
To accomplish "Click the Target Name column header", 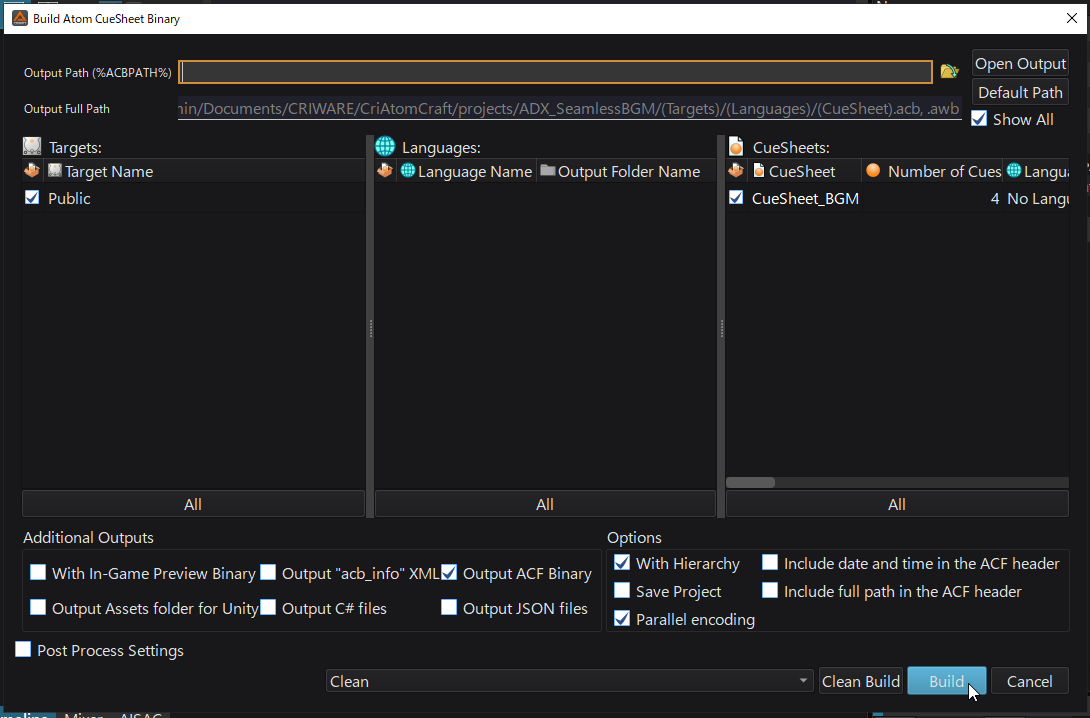I will click(109, 172).
